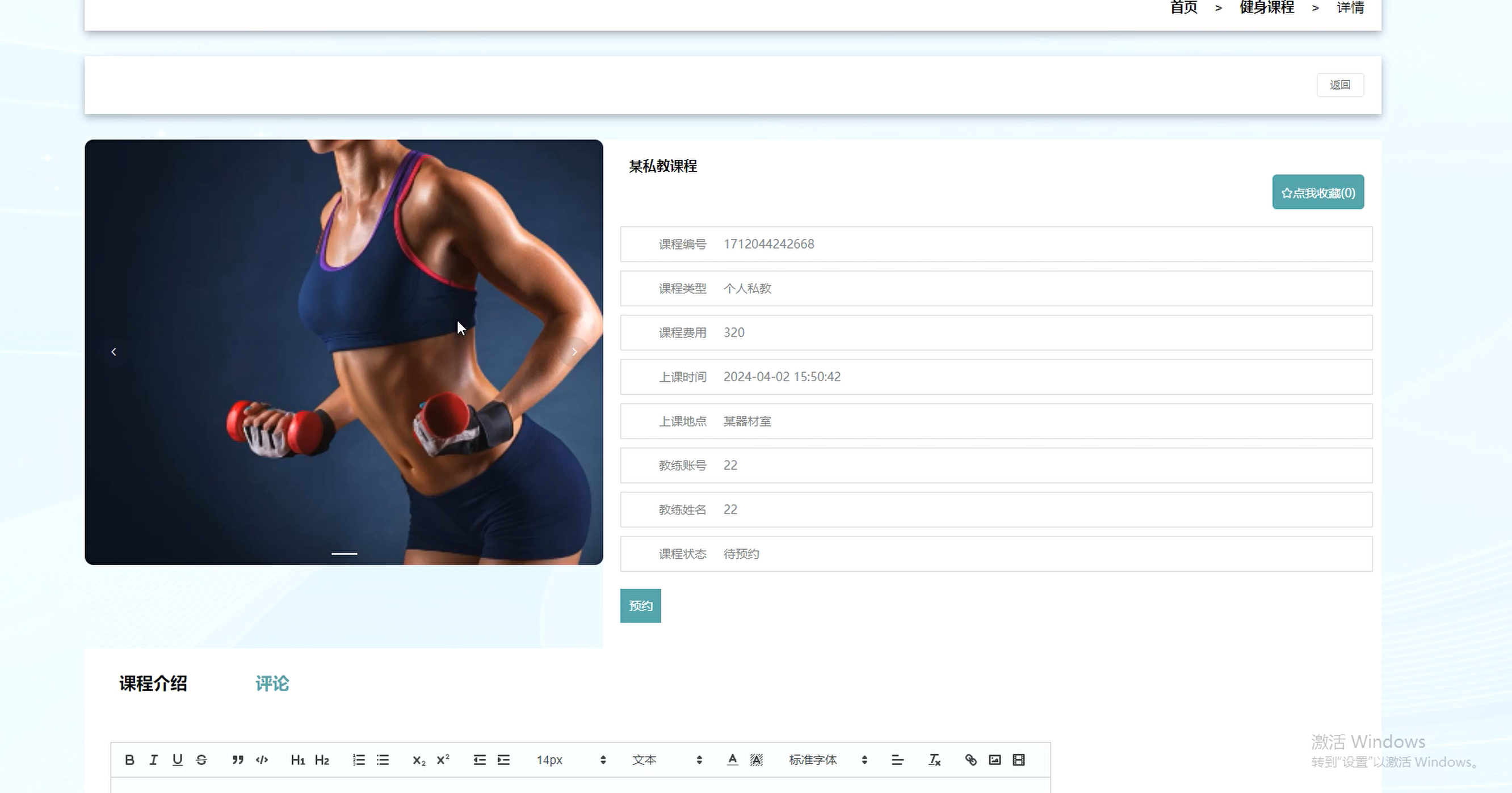
Task: Toggle bold formatting in editor toolbar
Action: (x=130, y=760)
